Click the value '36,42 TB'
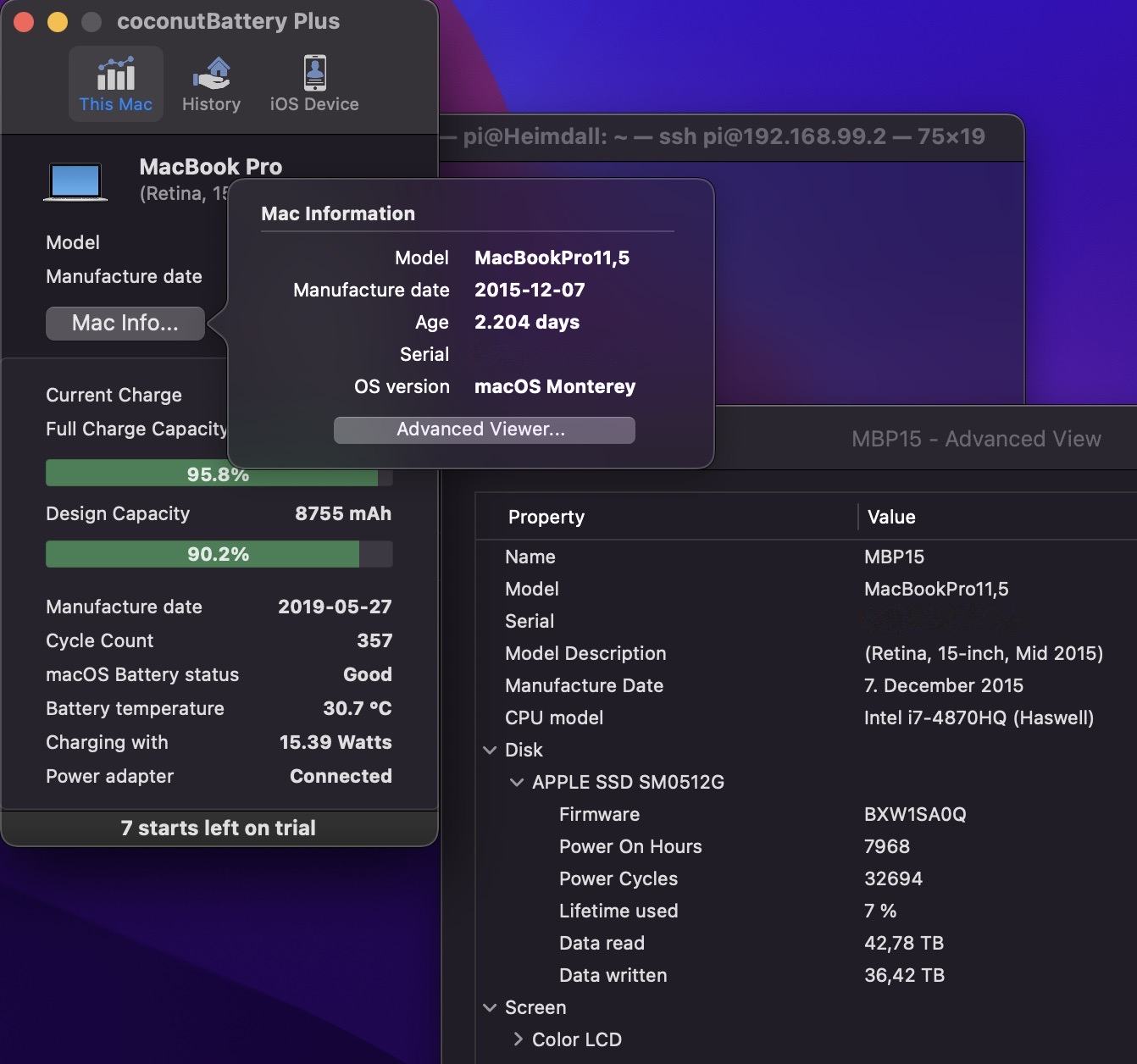Image resolution: width=1137 pixels, height=1064 pixels. [x=904, y=975]
